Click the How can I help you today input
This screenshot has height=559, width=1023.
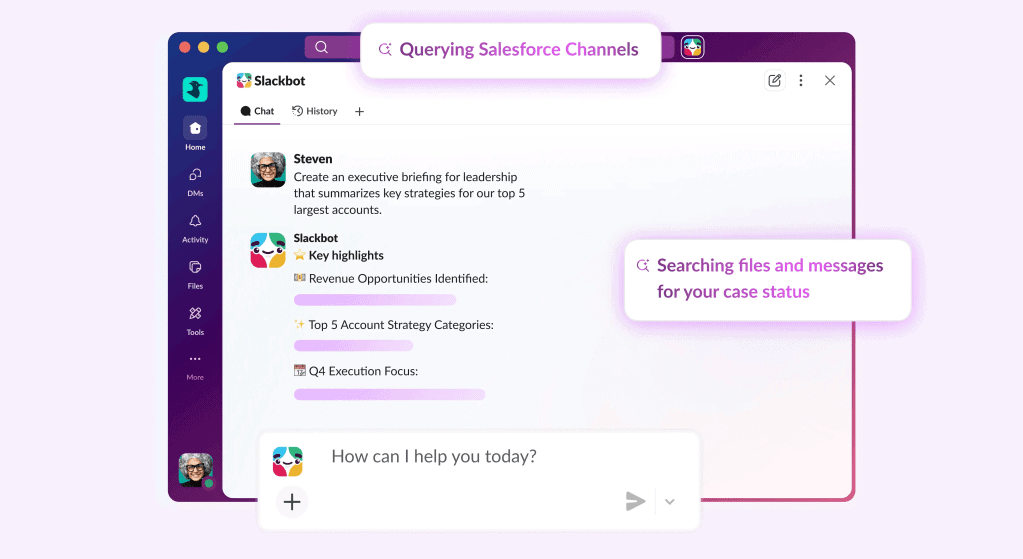(x=434, y=456)
